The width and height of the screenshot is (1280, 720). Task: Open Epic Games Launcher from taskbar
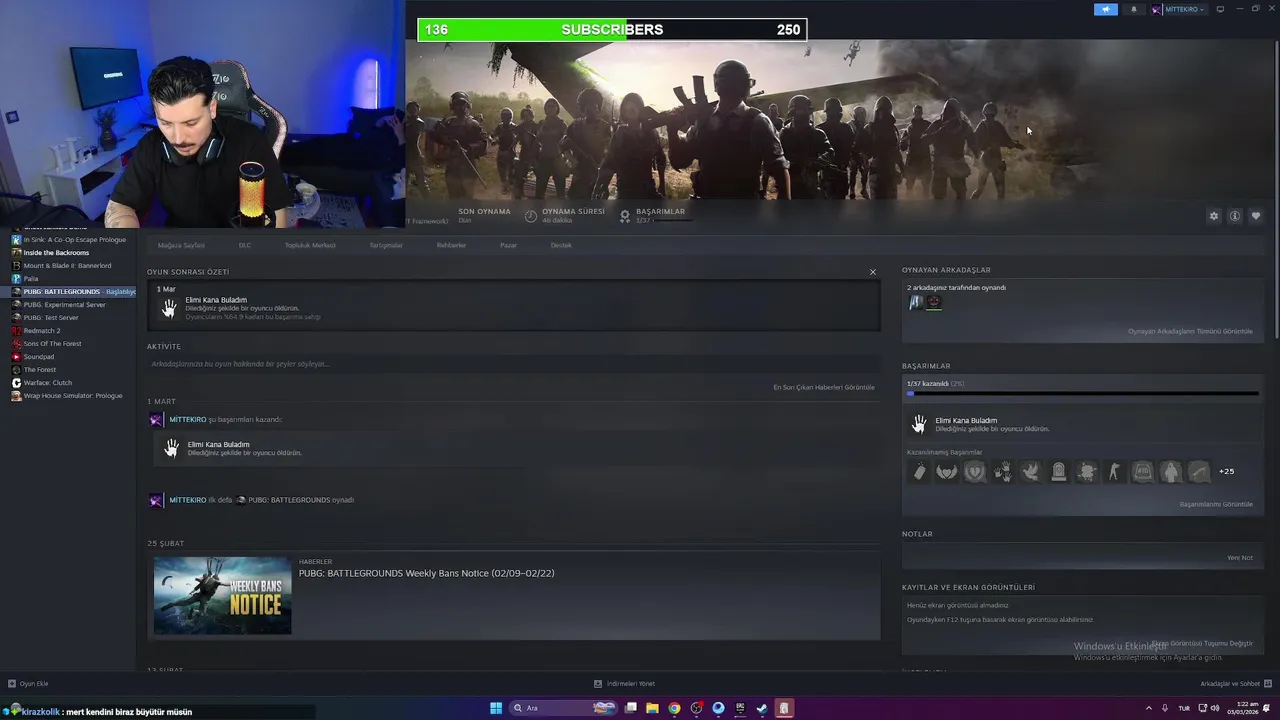(x=740, y=708)
